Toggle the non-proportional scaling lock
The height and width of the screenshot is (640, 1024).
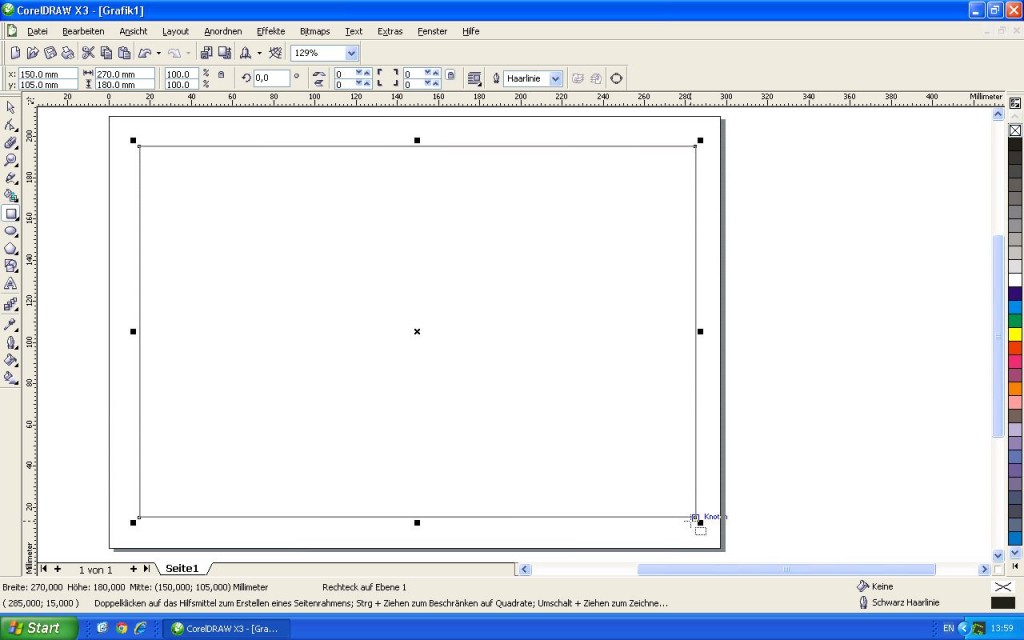(x=221, y=75)
